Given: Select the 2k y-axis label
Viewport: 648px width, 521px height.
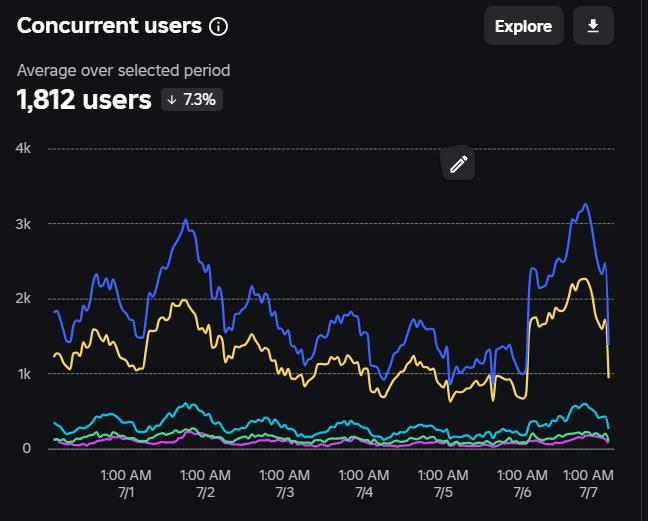Looking at the screenshot, I should click(x=25, y=298).
